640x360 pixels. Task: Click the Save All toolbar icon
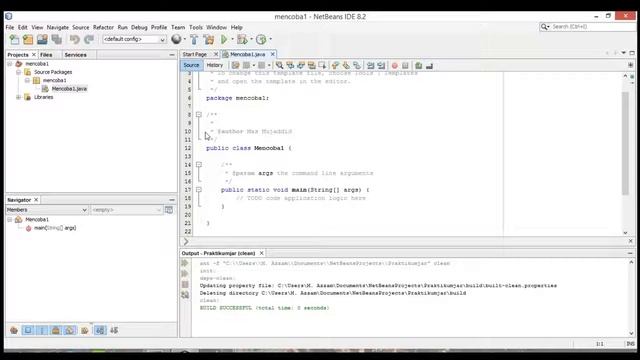click(56, 39)
